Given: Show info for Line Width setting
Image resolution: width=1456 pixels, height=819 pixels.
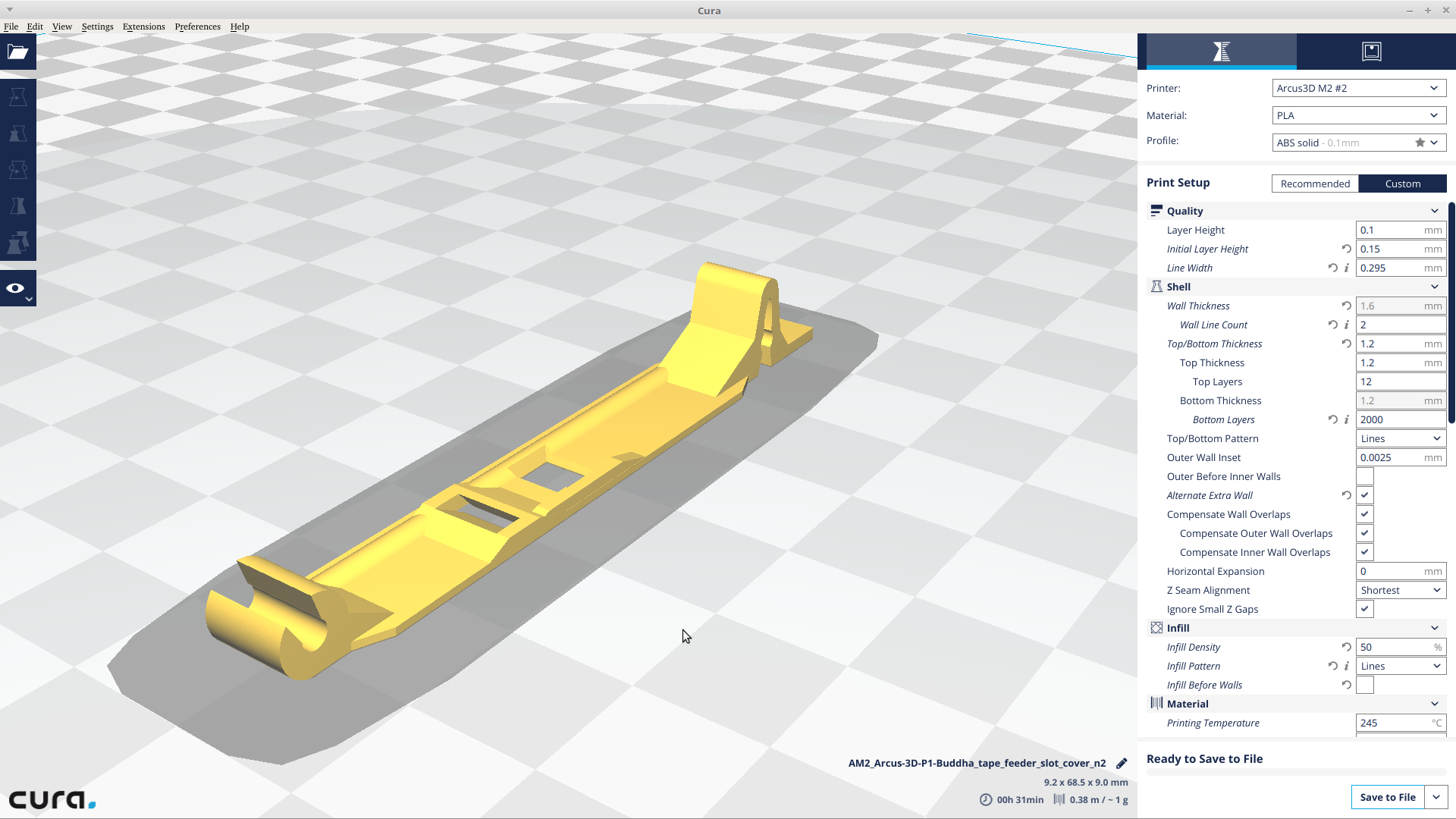Looking at the screenshot, I should [x=1347, y=268].
